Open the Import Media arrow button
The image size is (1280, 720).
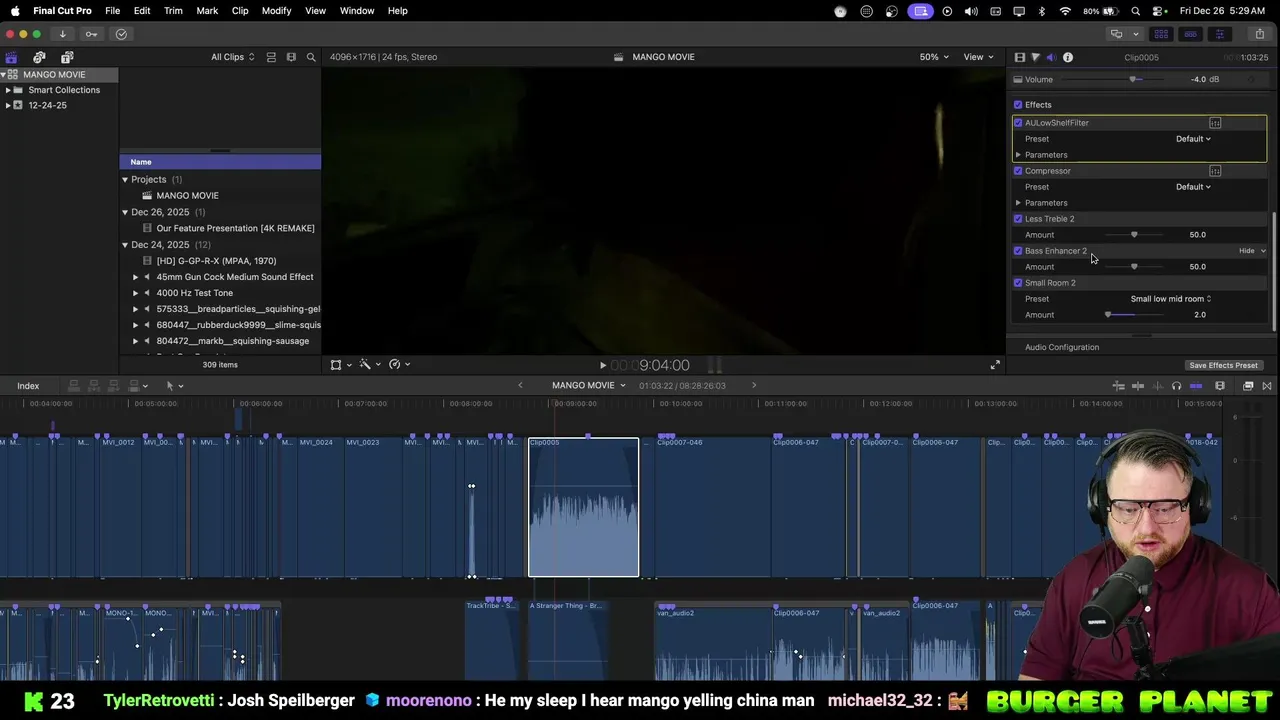62,34
